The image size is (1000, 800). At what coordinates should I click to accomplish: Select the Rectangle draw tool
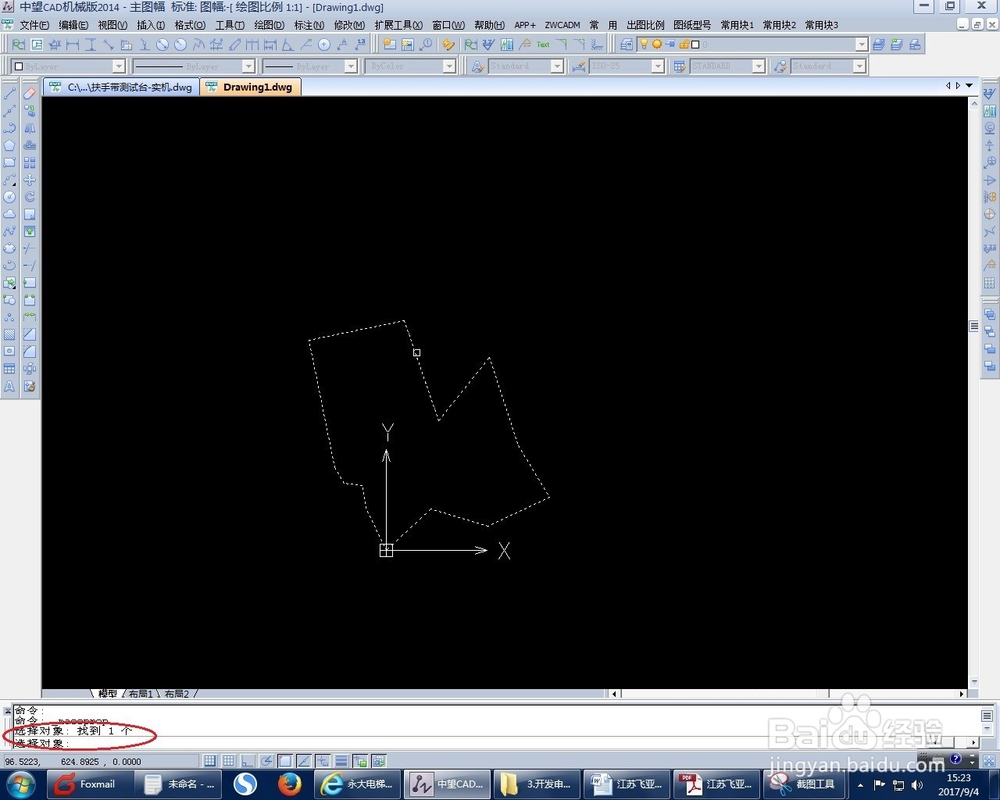(10, 163)
